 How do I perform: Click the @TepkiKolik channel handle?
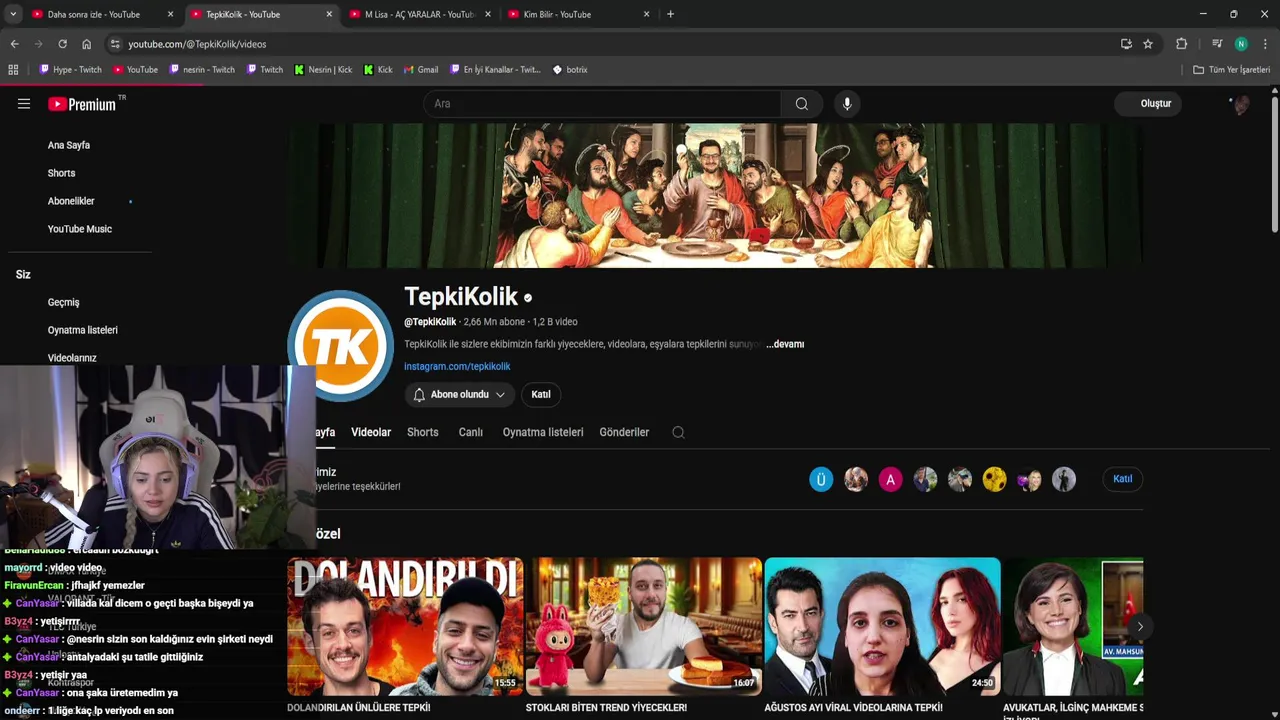pos(430,322)
